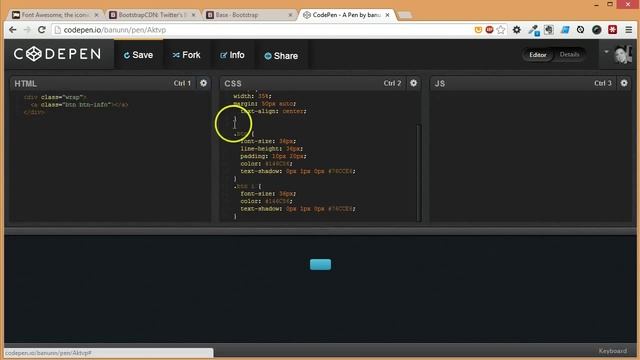This screenshot has width=640, height=360.
Task: Click the black circular sync extension icon
Action: pos(580,30)
